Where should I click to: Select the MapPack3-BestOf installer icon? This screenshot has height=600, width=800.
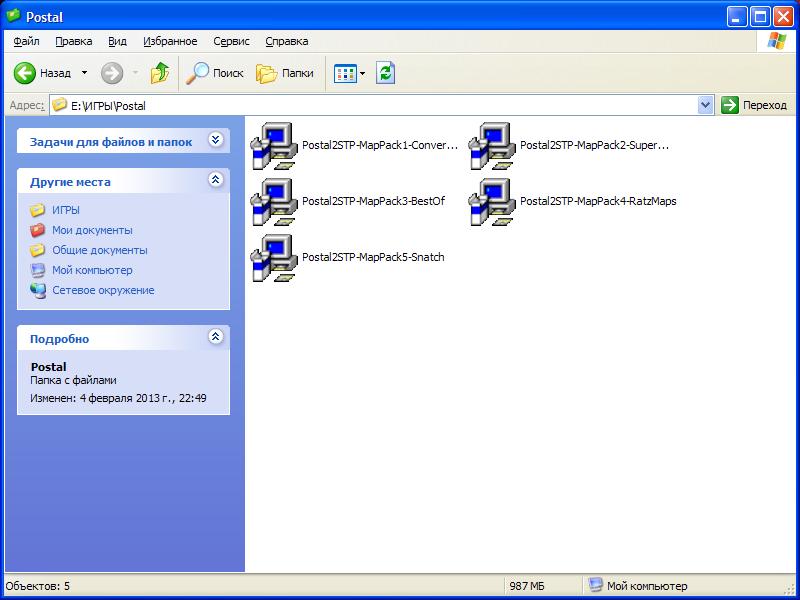[274, 202]
